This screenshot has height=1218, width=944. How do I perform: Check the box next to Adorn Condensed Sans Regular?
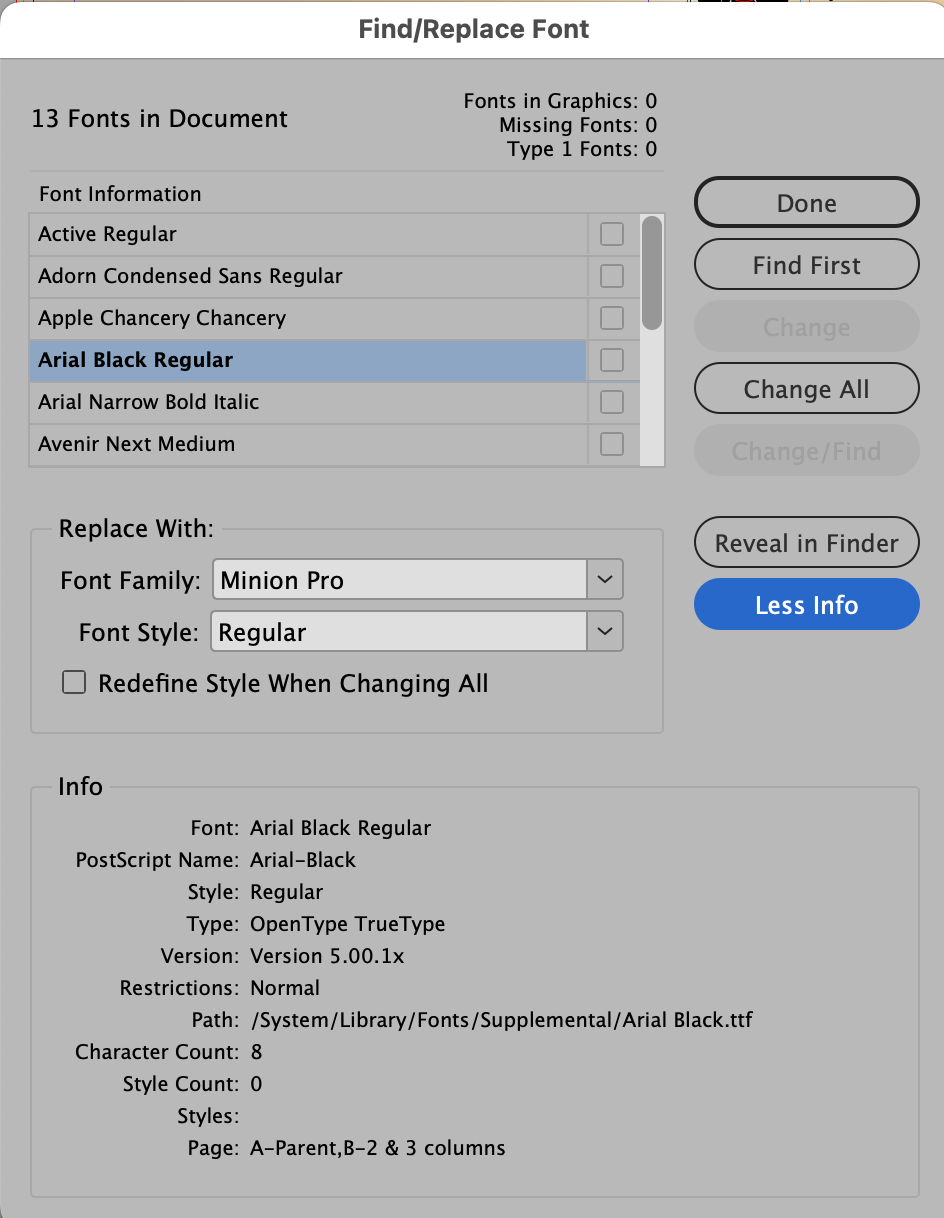(x=611, y=275)
